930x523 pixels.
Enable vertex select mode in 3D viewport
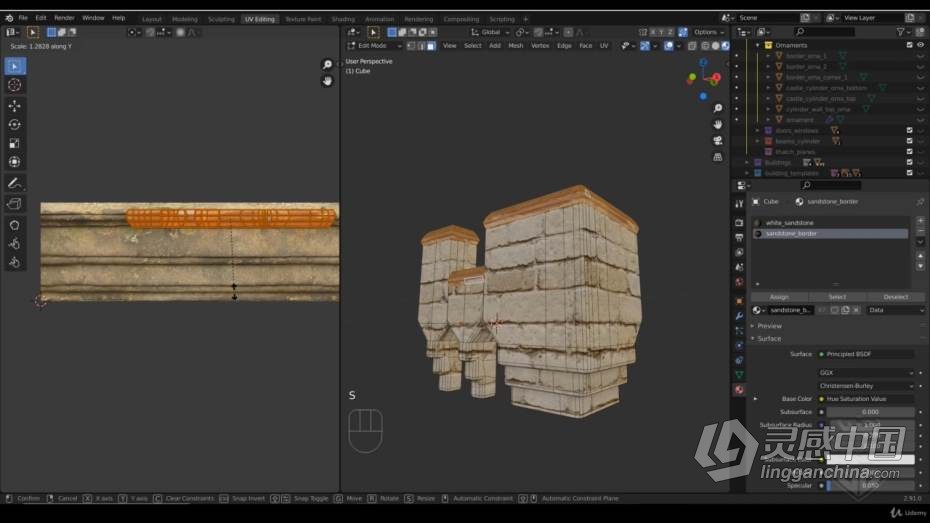click(411, 46)
